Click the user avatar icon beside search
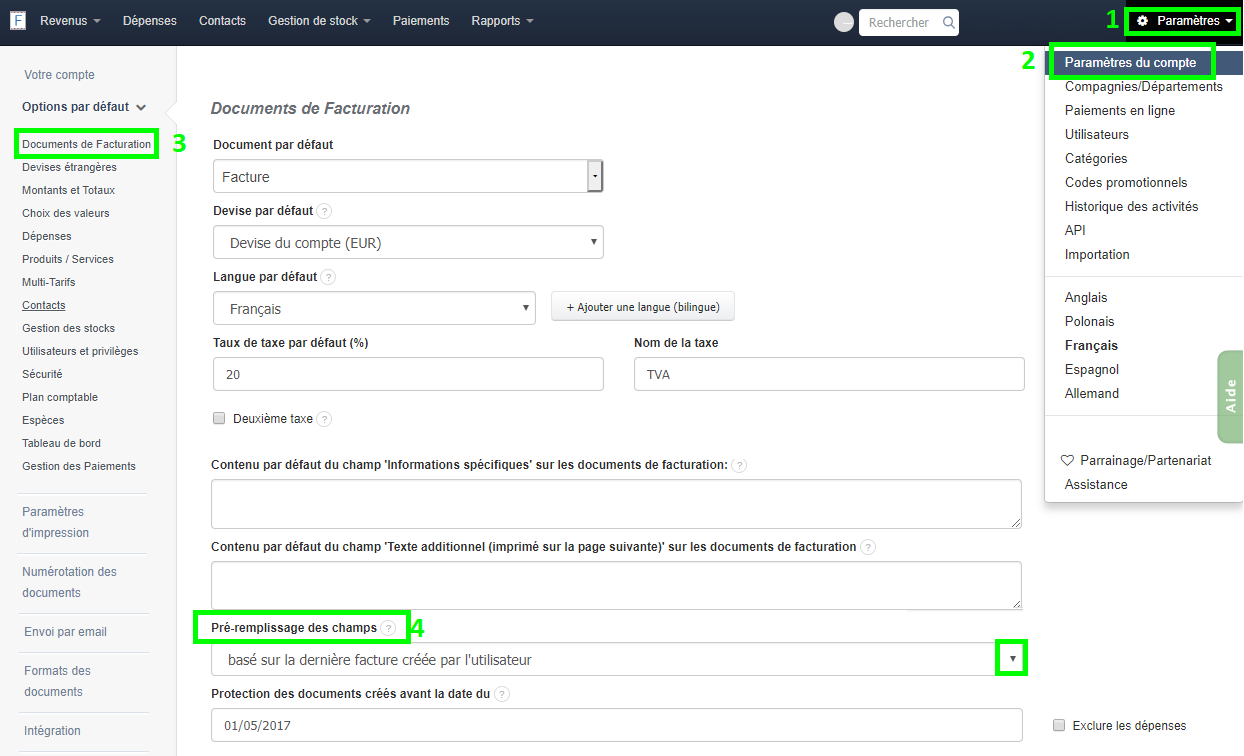This screenshot has height=756, width=1244. click(x=844, y=22)
